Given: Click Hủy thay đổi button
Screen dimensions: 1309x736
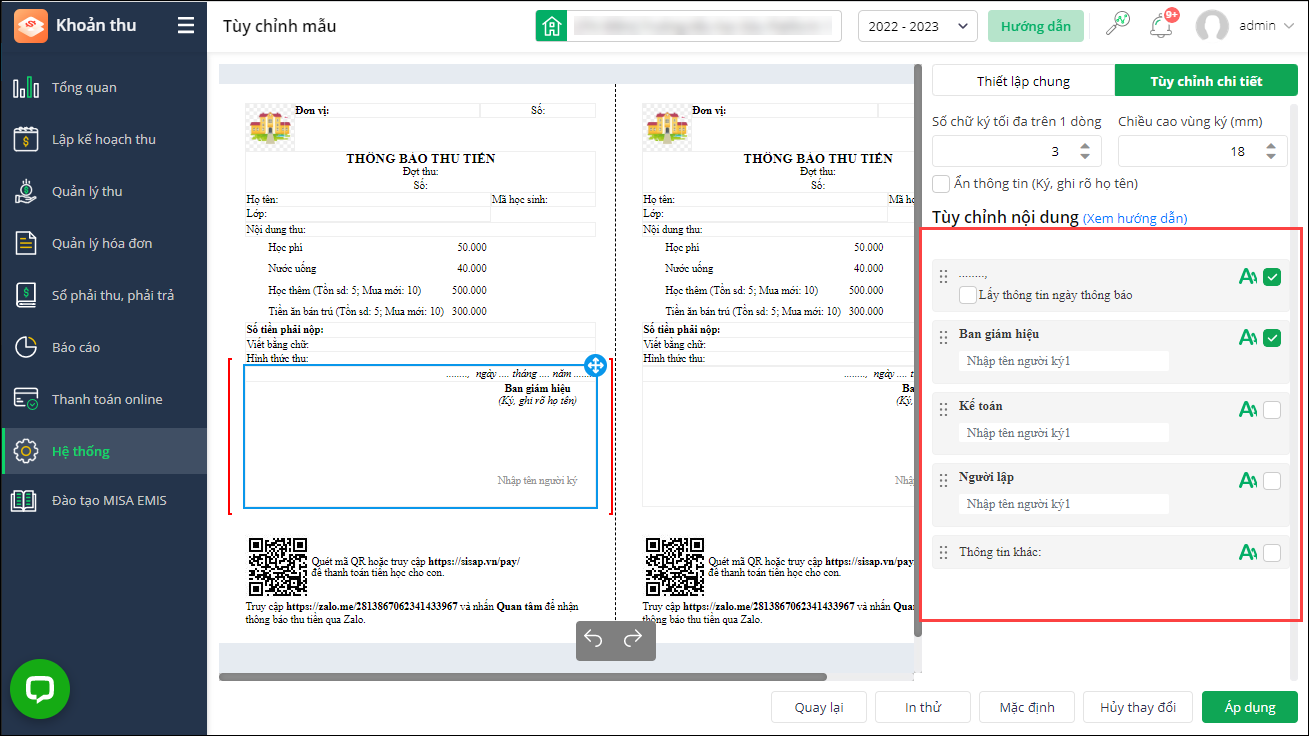Looking at the screenshot, I should click(x=1139, y=707).
